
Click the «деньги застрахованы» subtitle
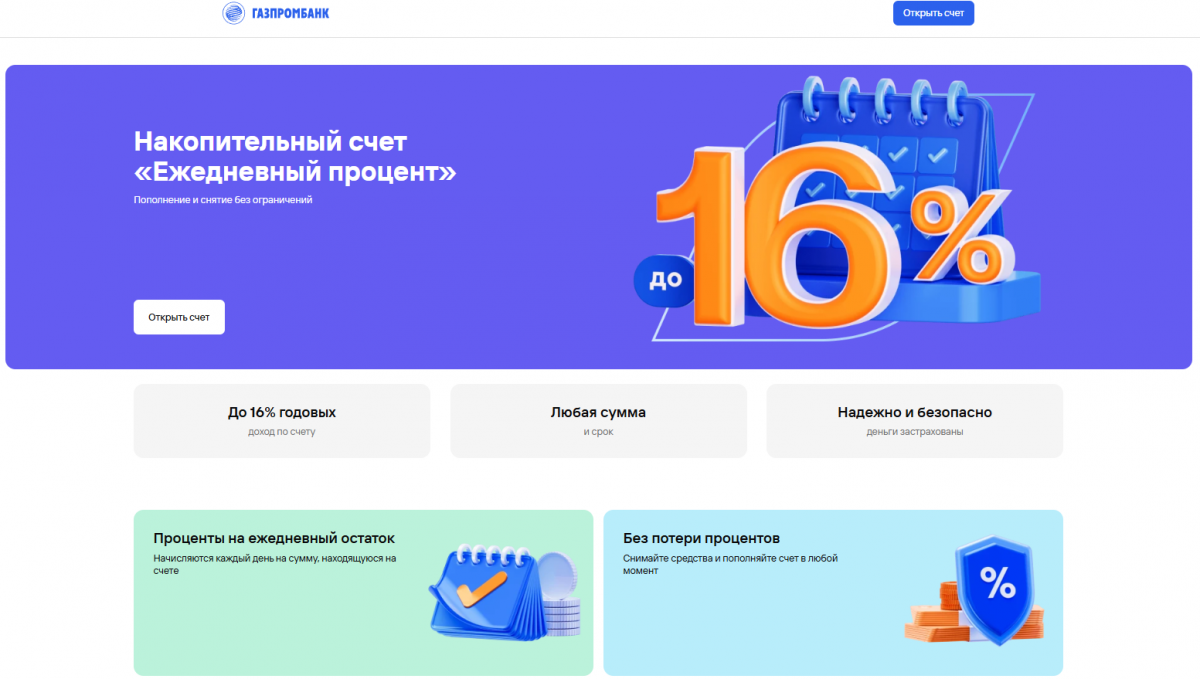(915, 432)
